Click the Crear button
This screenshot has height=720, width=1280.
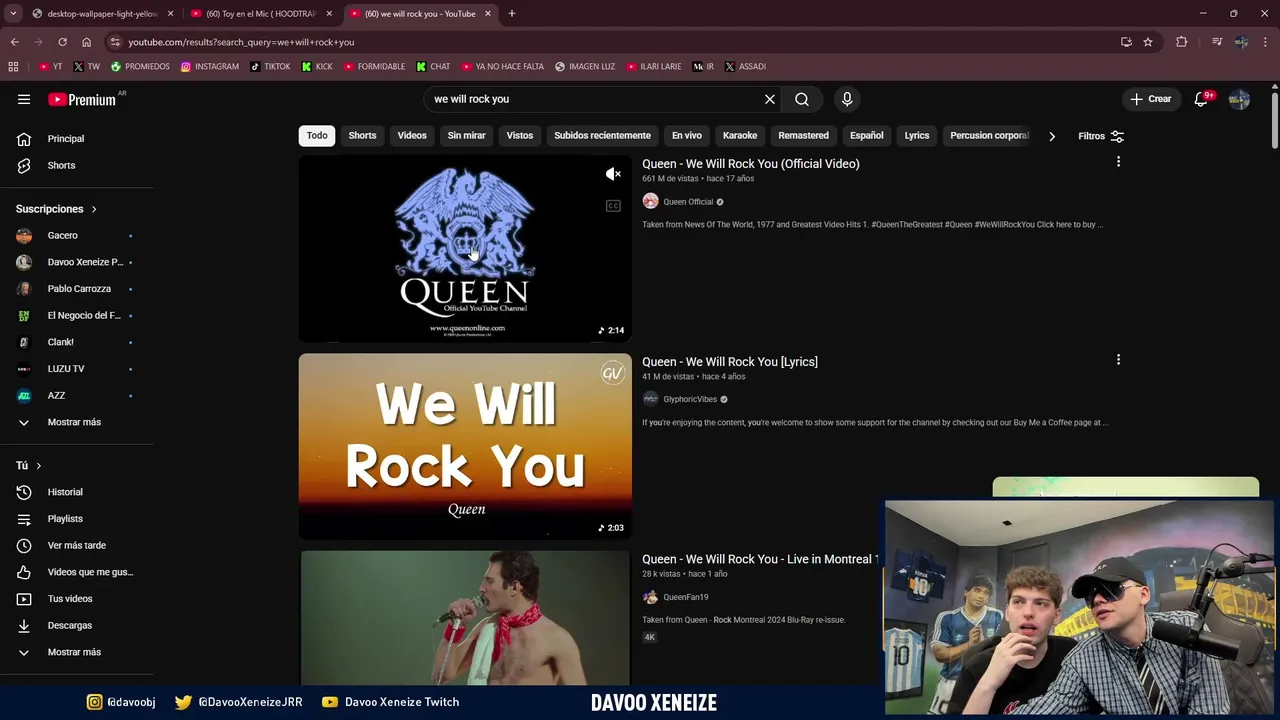coord(1150,99)
